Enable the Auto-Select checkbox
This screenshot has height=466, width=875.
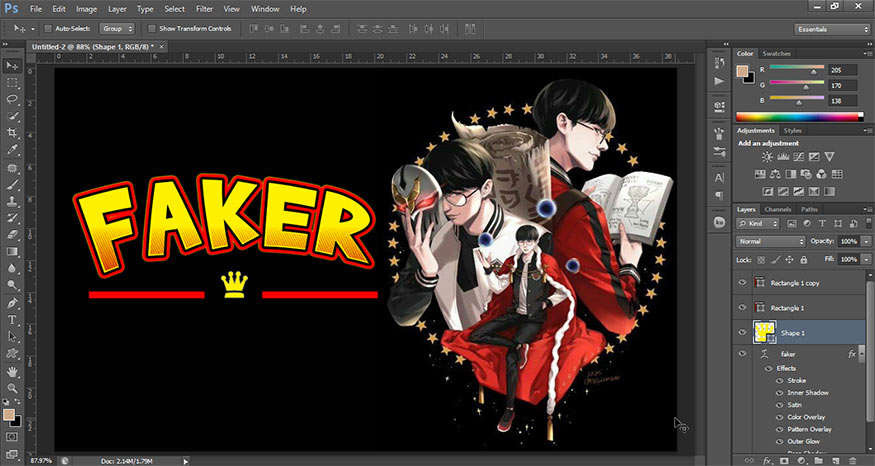(x=48, y=28)
